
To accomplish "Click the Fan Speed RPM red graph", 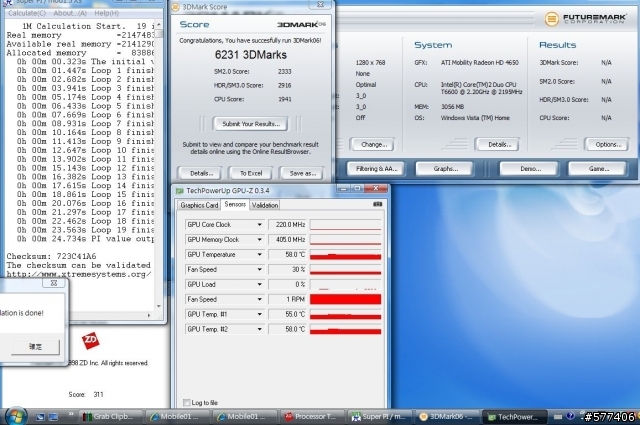I will 345,299.
